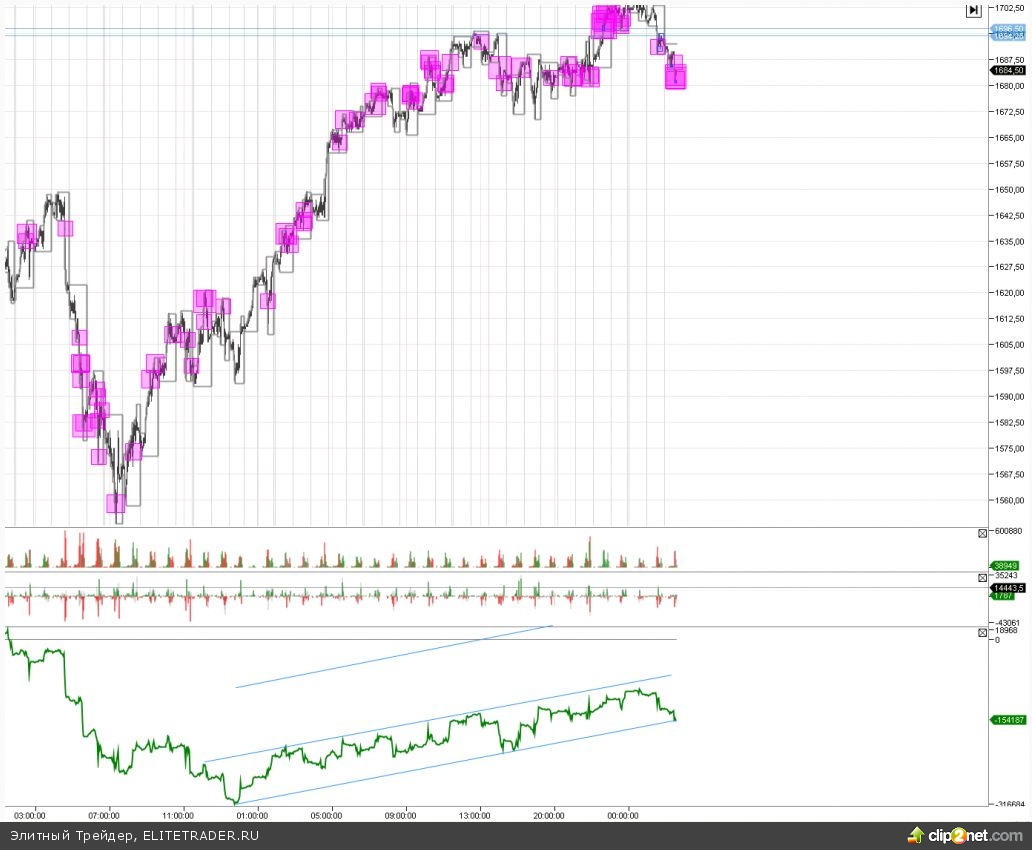
Task: Select the green 1787 delta value label
Action: pyautogui.click(x=1004, y=597)
